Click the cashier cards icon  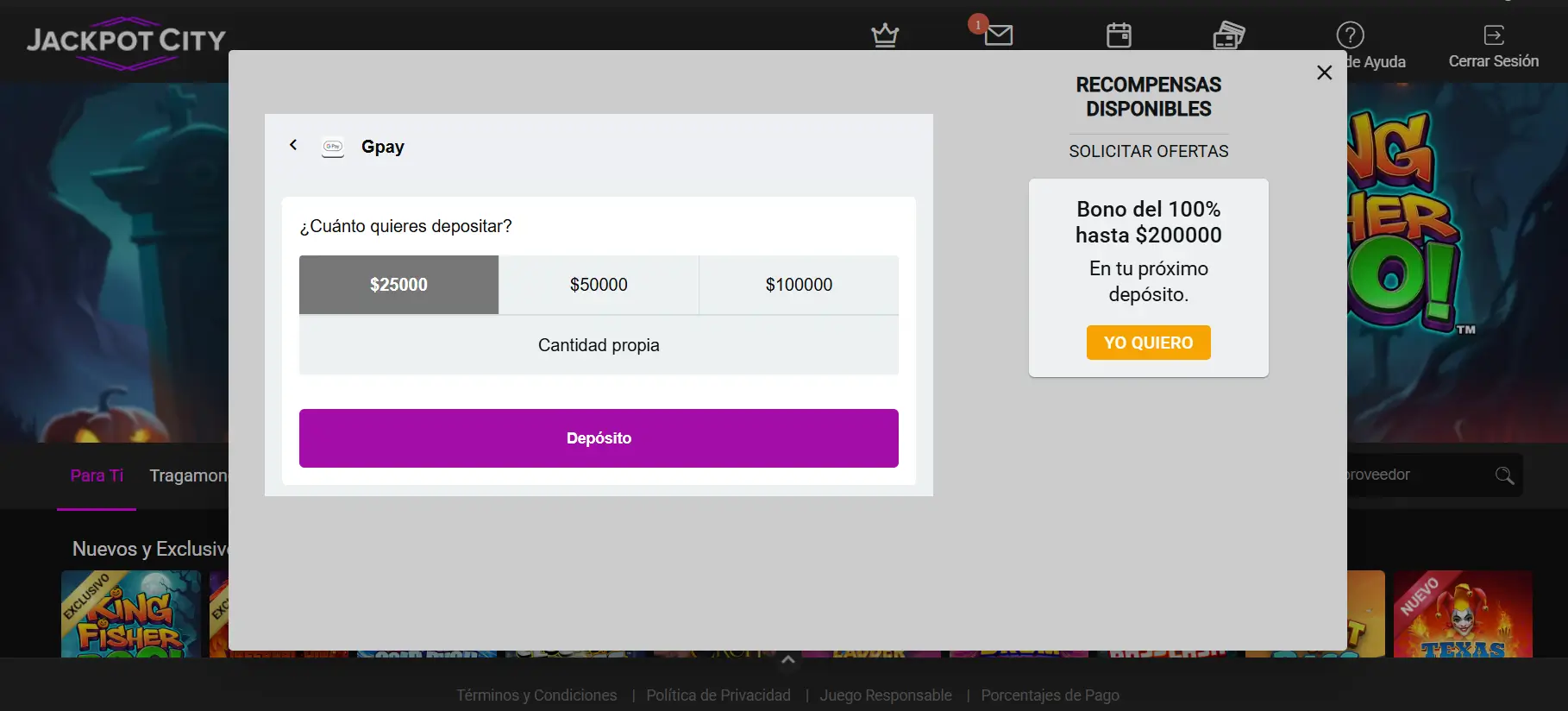point(1228,35)
